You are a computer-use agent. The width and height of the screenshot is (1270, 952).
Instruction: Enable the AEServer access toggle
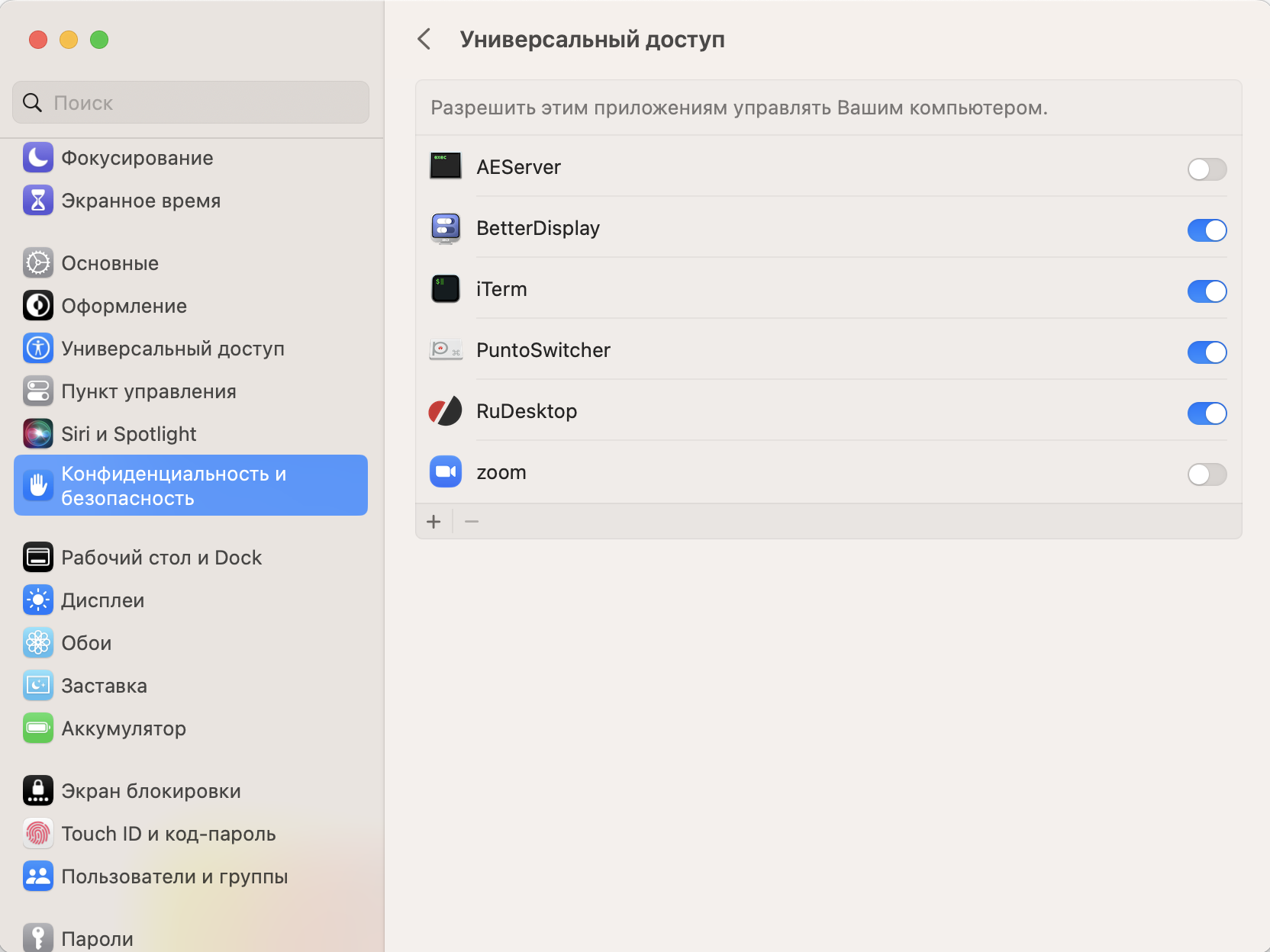click(x=1207, y=169)
